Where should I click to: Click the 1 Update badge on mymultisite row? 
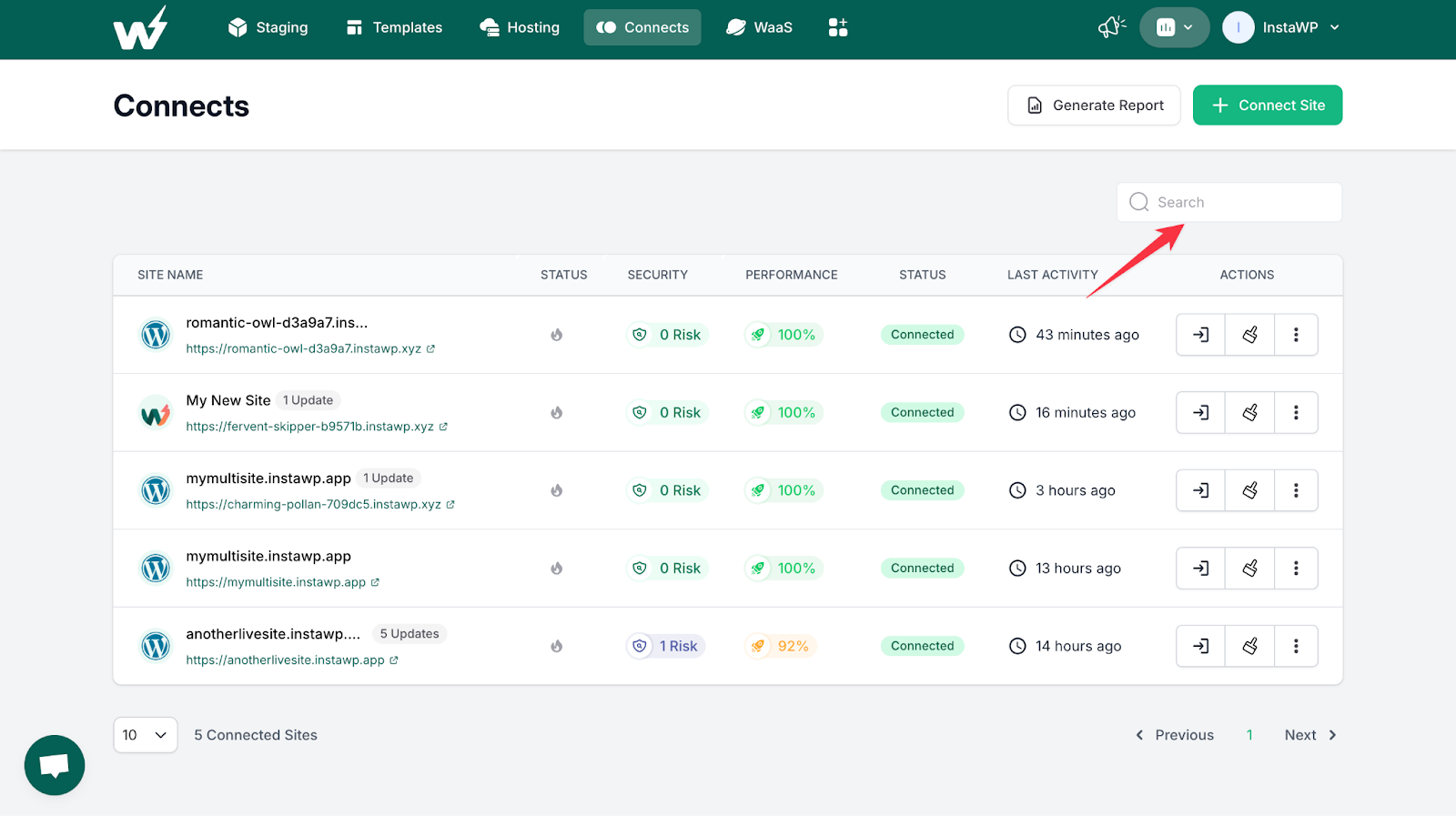[x=389, y=479]
